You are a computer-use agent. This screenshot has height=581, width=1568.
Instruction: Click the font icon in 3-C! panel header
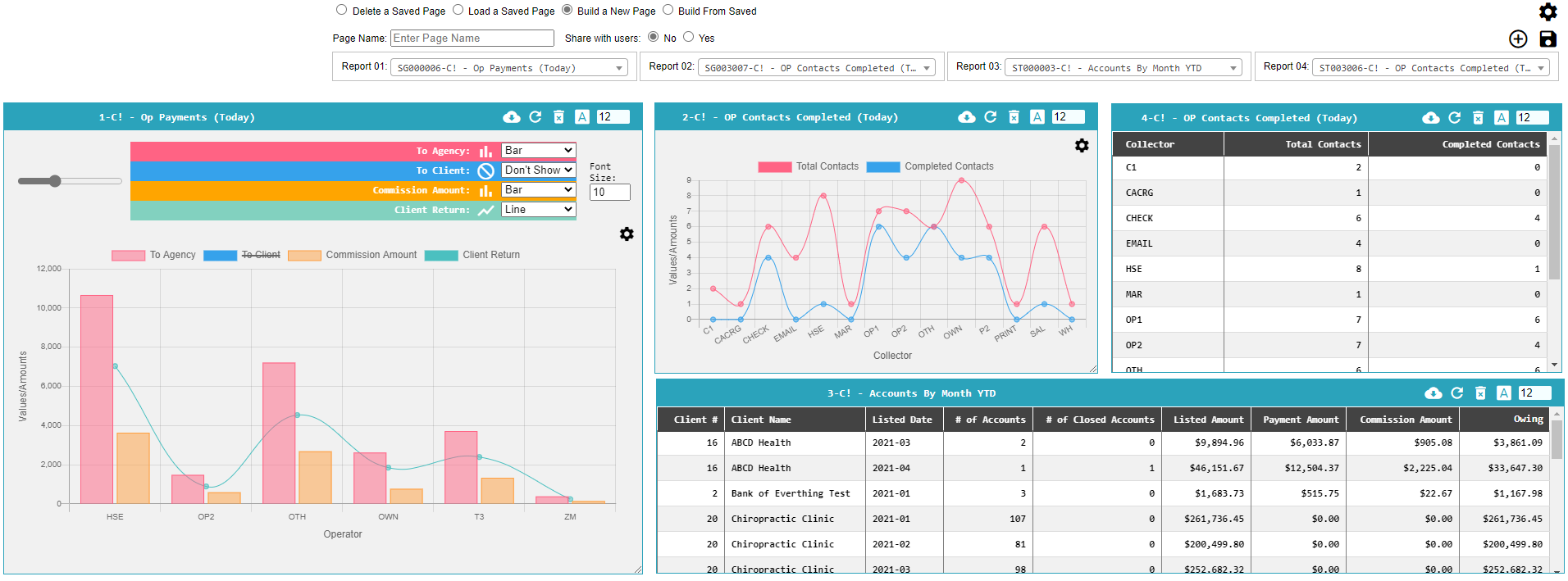pos(1504,393)
